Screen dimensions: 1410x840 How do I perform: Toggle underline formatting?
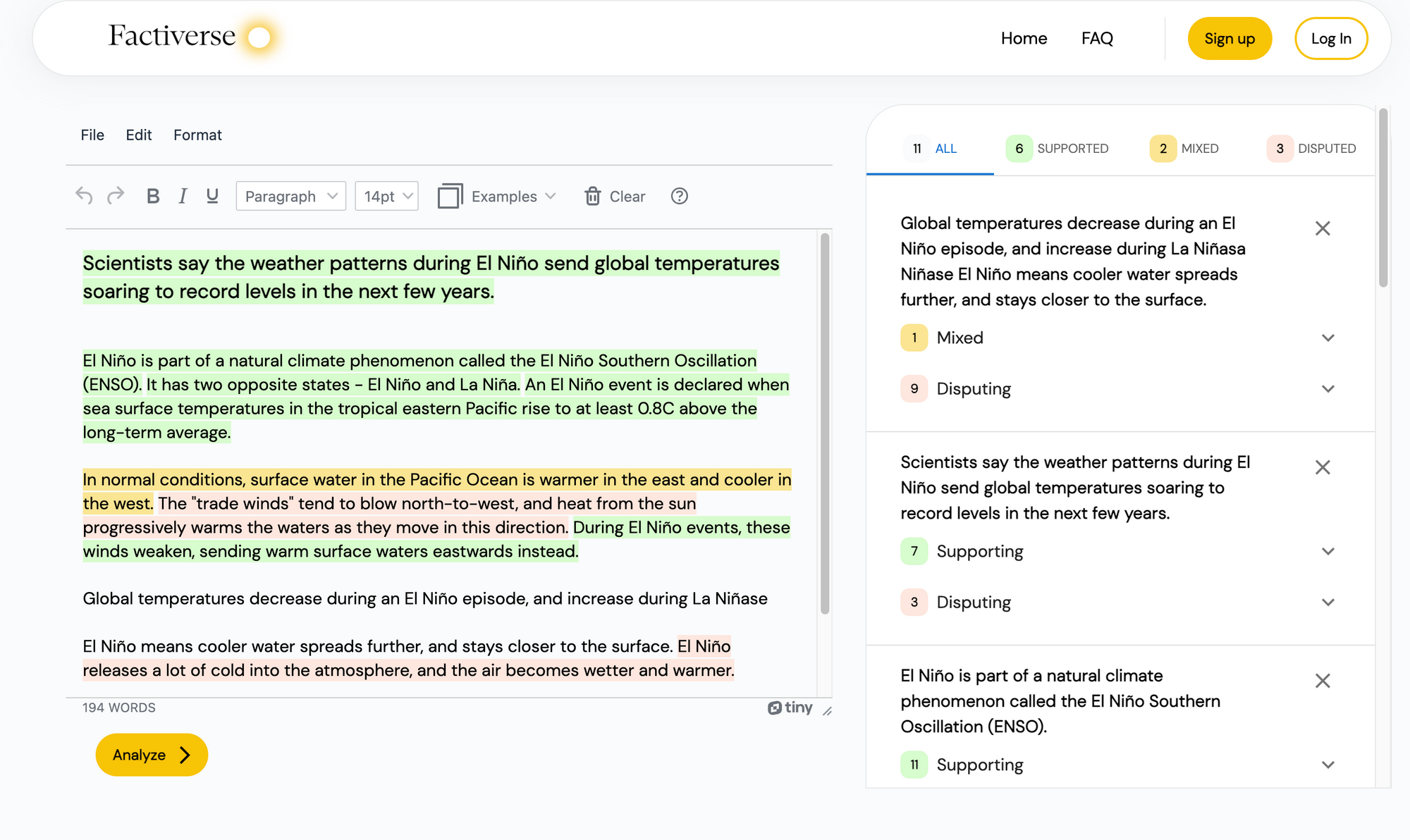point(212,196)
